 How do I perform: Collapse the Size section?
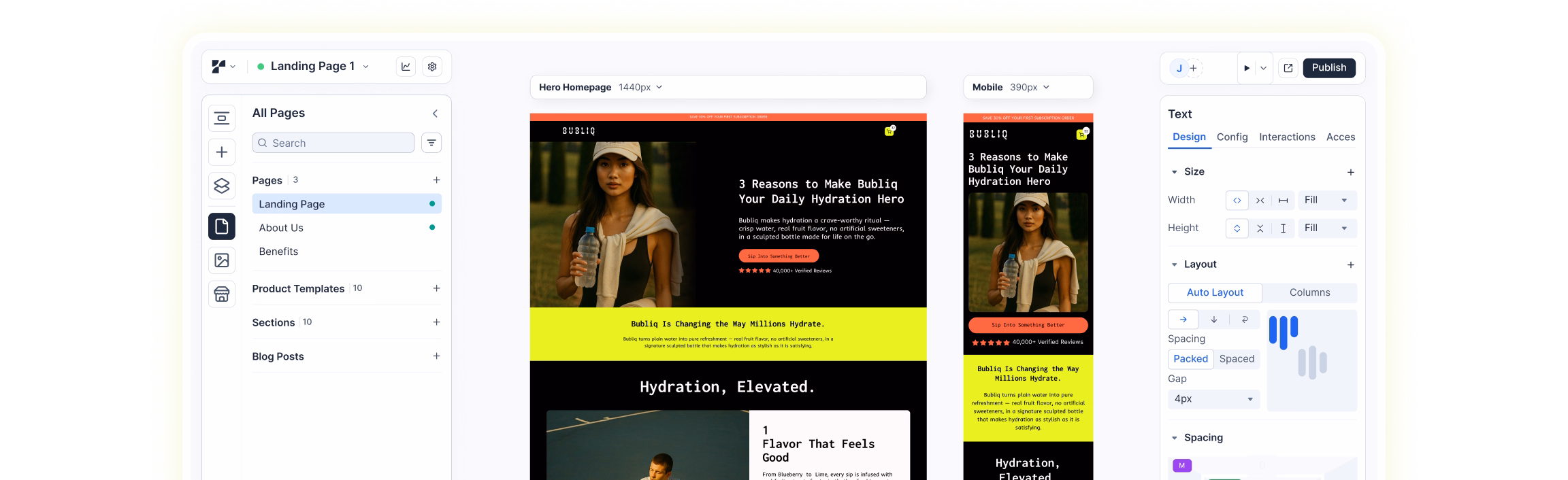tap(1174, 172)
